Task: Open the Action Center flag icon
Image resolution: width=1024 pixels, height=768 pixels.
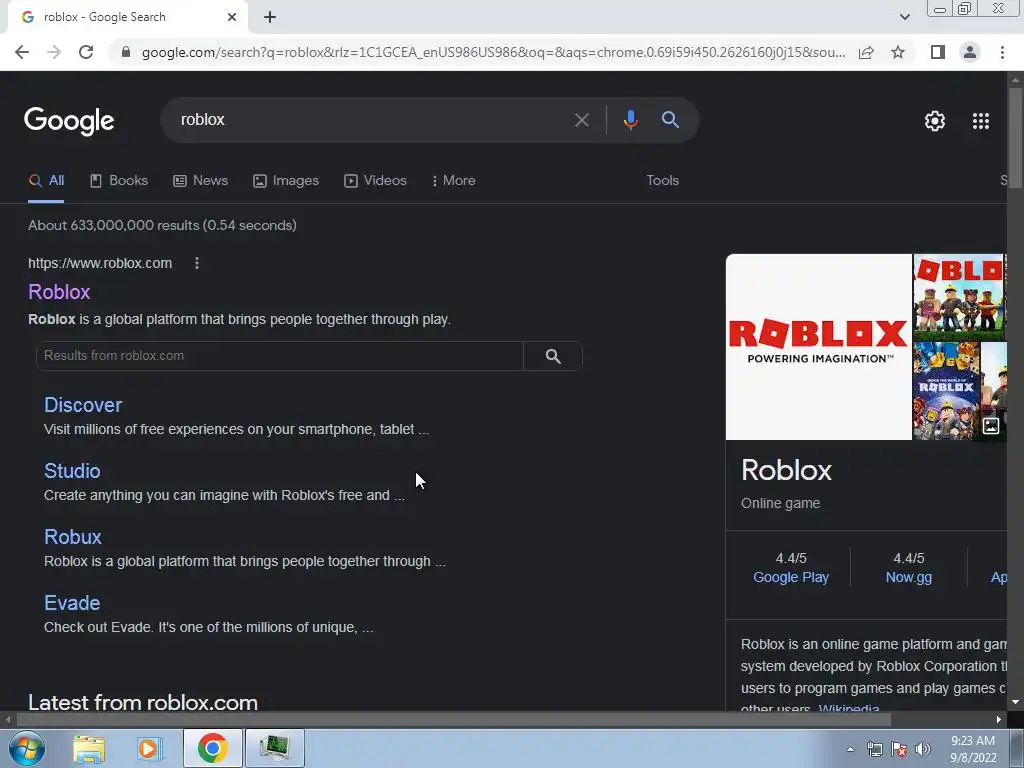Action: [x=899, y=750]
